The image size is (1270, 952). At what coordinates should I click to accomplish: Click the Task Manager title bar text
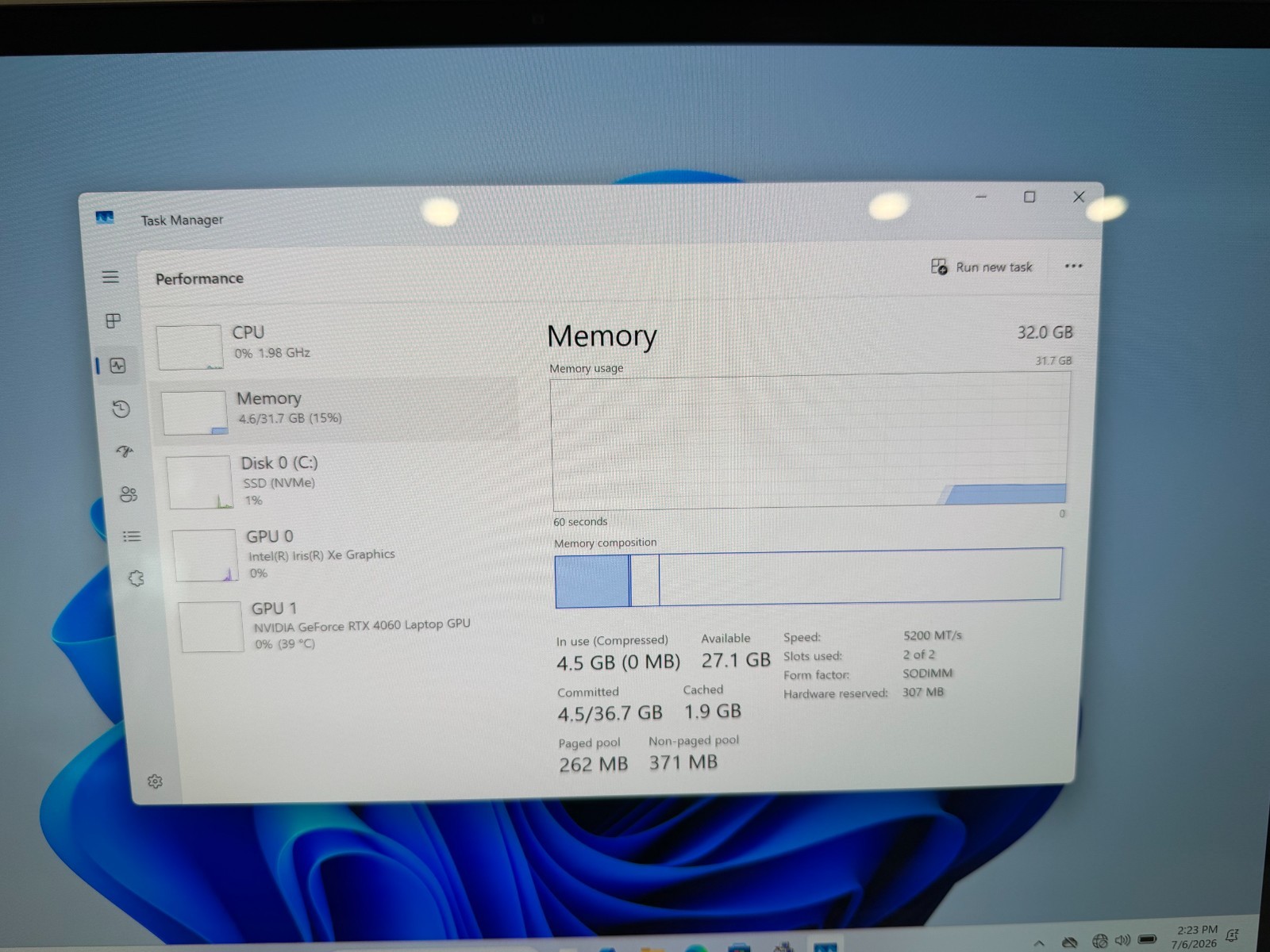182,220
